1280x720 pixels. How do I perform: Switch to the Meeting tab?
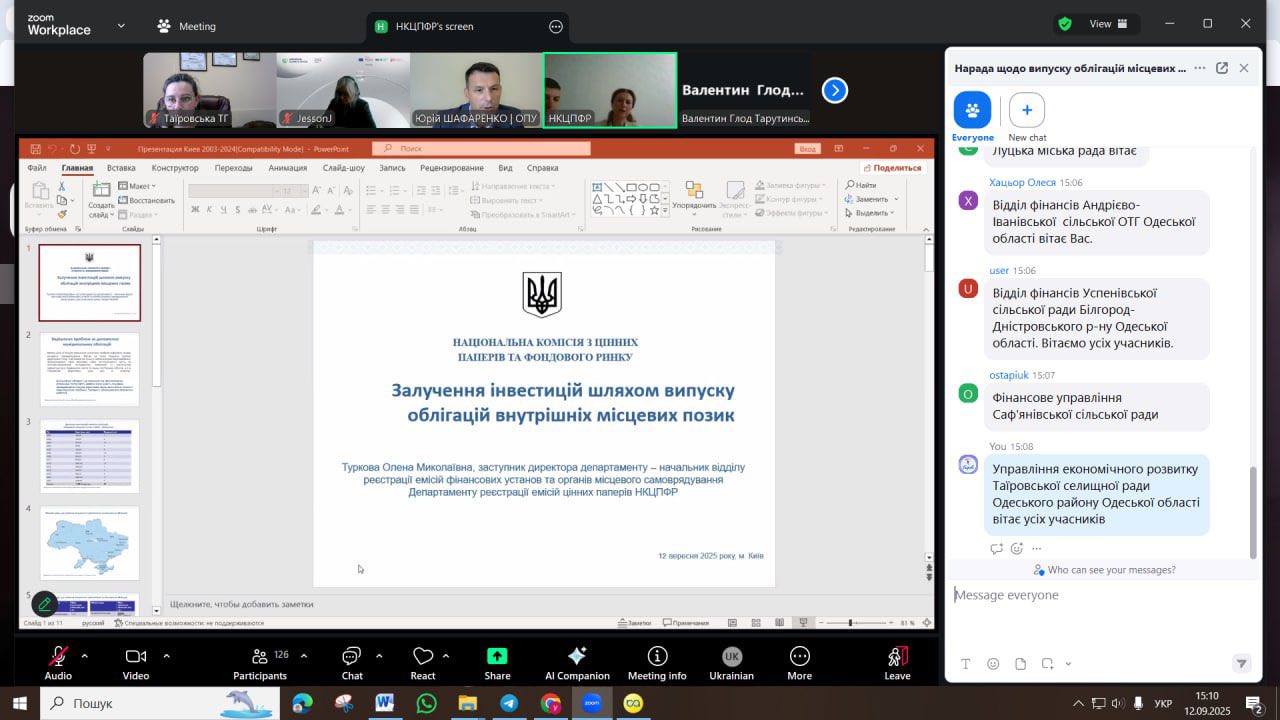click(x=187, y=26)
